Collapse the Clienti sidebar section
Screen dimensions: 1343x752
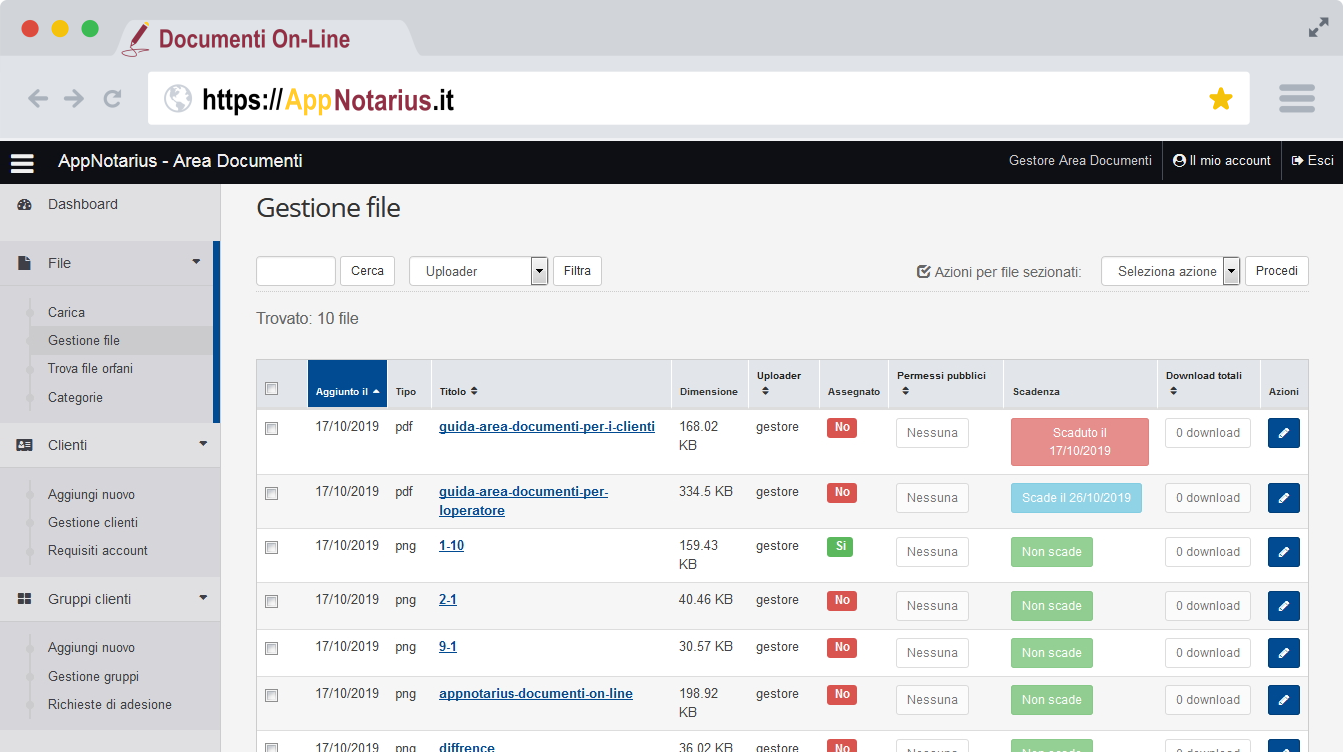[x=203, y=444]
